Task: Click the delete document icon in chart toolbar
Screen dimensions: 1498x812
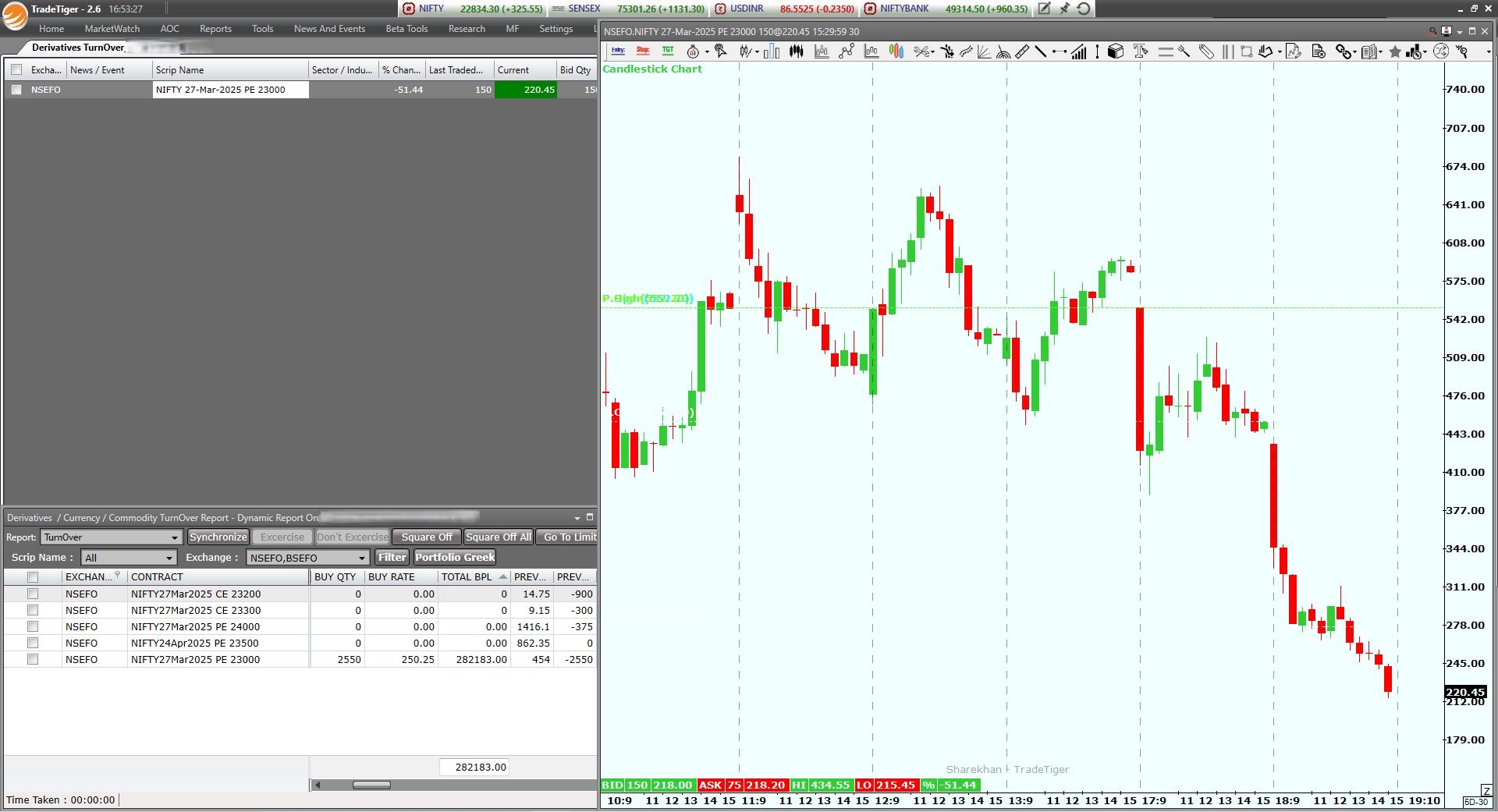Action: click(1319, 51)
